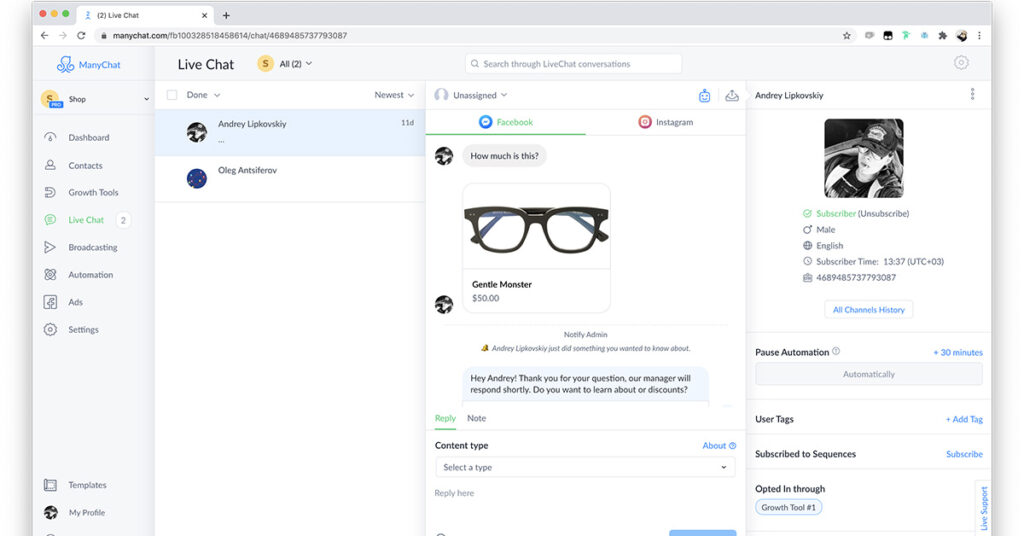Viewport: 1024px width, 536px height.
Task: Tick the select-all conversations checkbox
Action: pyautogui.click(x=172, y=95)
